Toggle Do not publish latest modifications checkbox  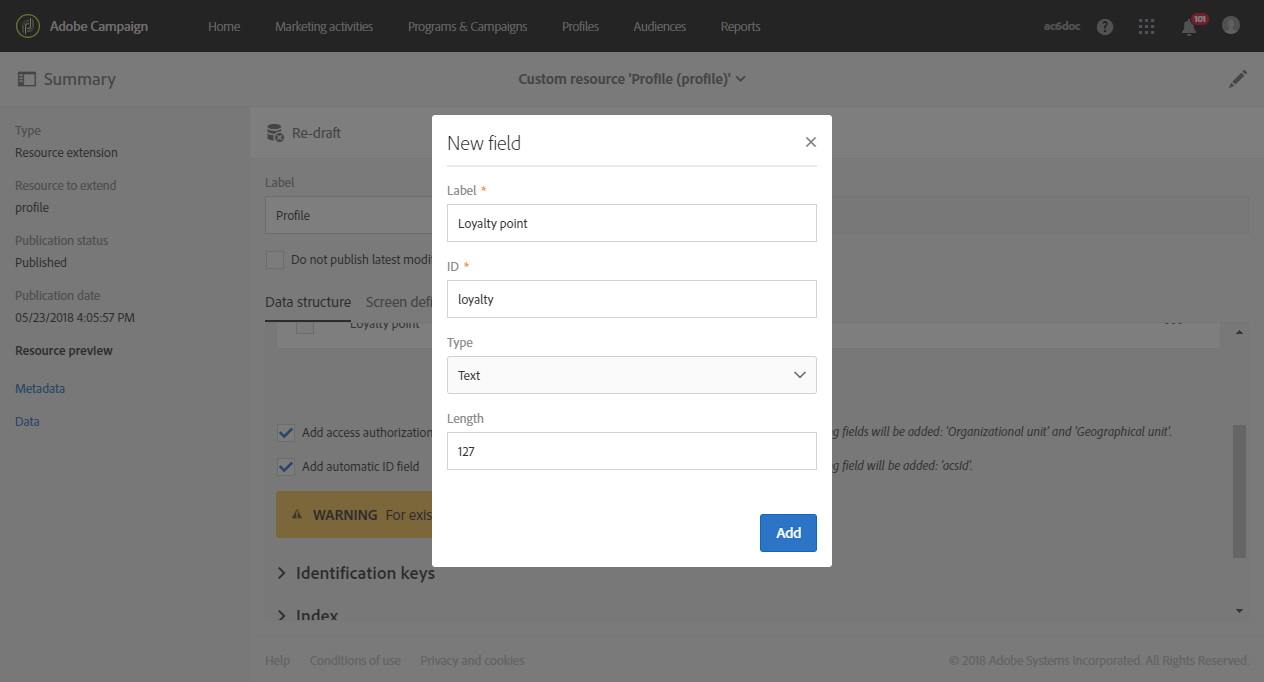[274, 260]
